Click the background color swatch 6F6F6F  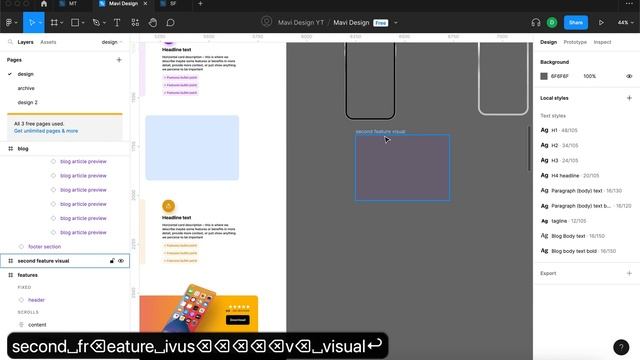click(544, 76)
